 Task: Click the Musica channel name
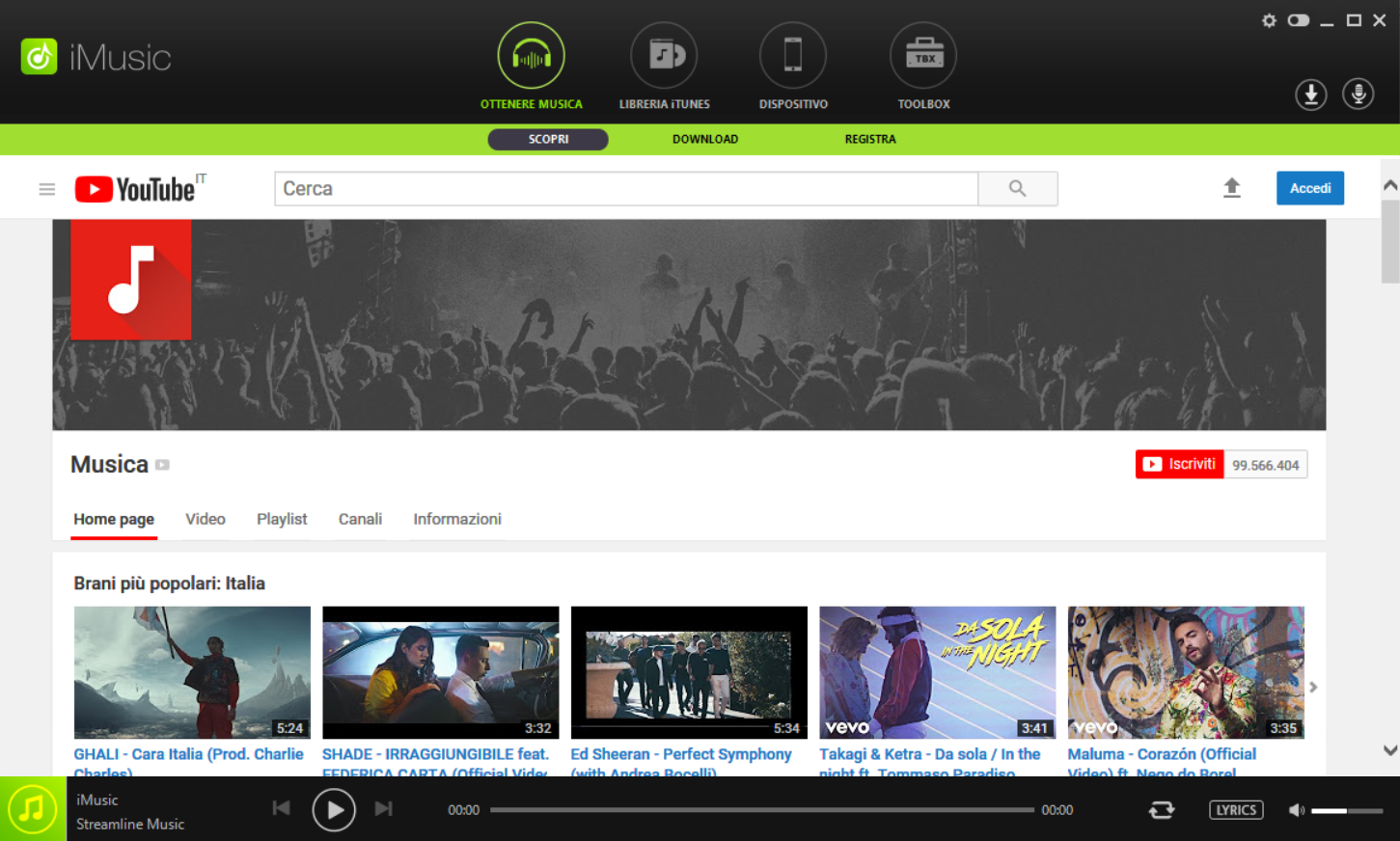coord(109,464)
